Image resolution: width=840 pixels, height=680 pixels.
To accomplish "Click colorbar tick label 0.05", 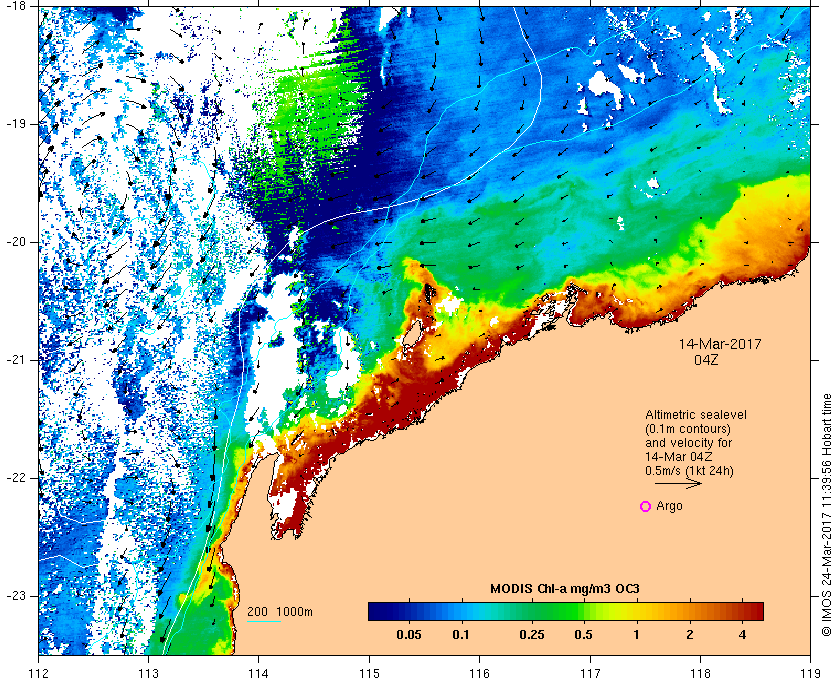I will click(x=408, y=636).
